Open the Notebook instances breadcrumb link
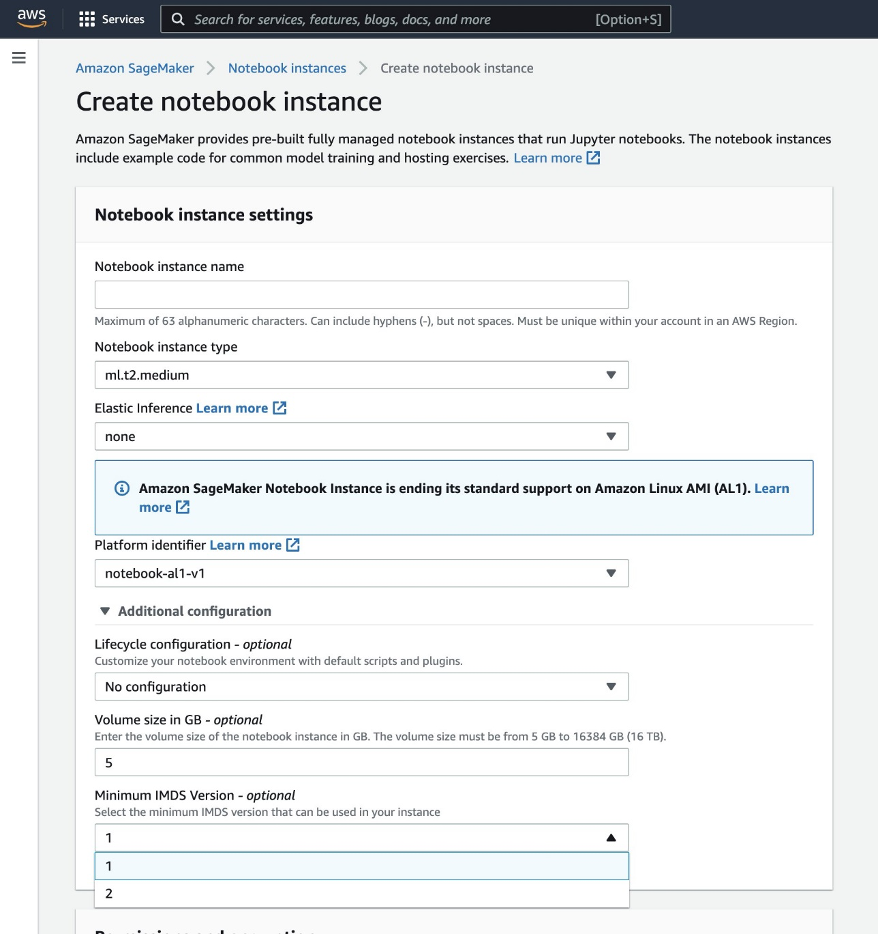Viewport: 879px width, 935px height. pos(287,68)
